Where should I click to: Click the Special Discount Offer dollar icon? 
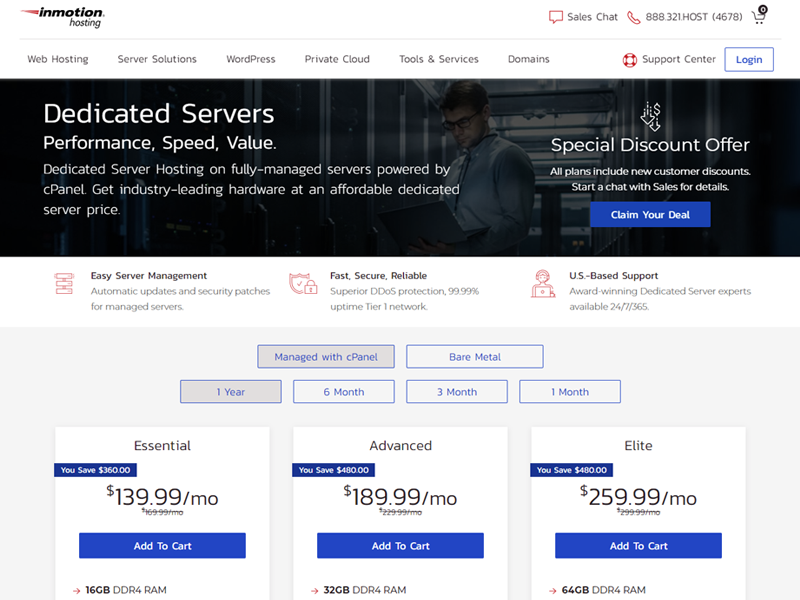[650, 116]
